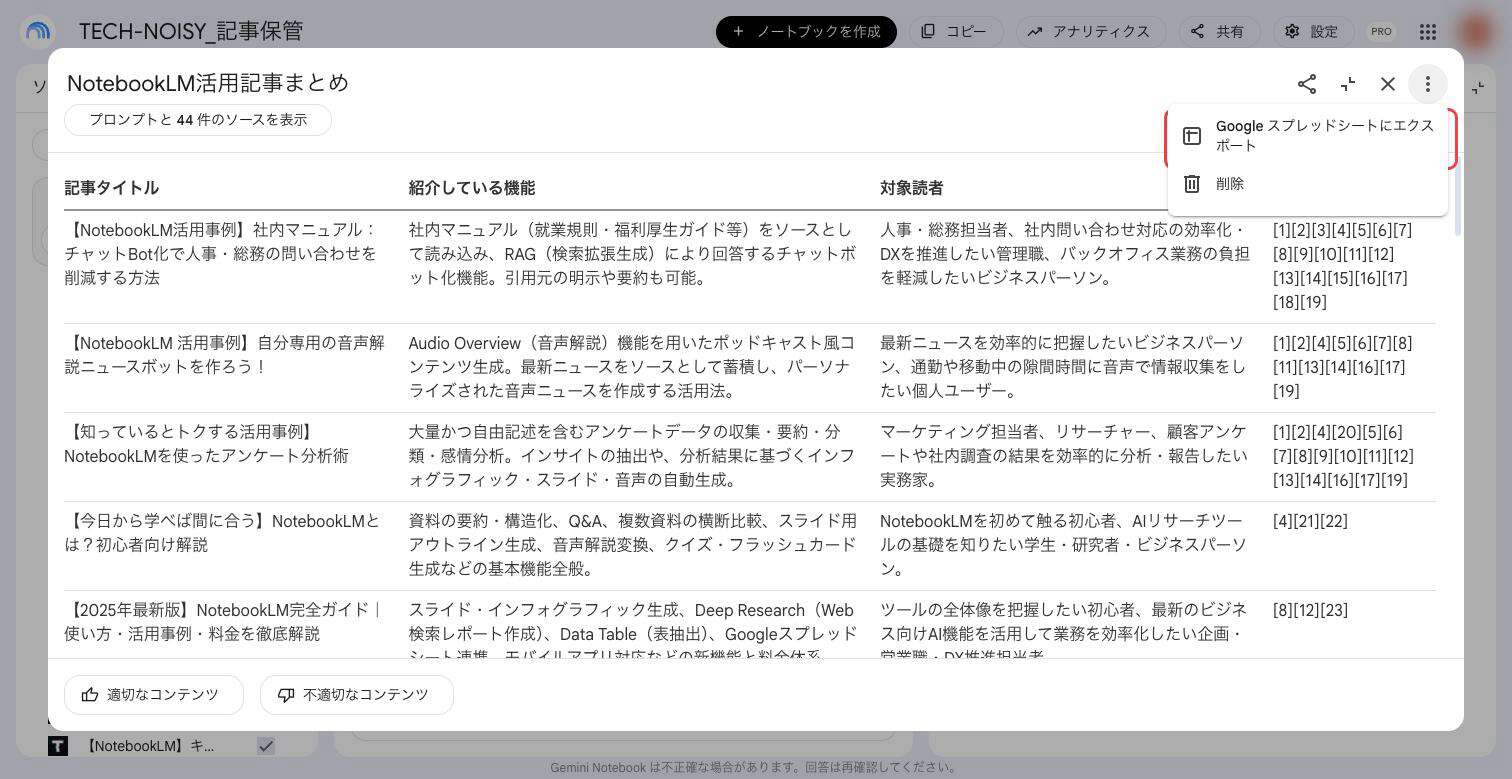Click the 共有 button in the header
Viewport: 1512px width, 779px height.
click(x=1219, y=31)
